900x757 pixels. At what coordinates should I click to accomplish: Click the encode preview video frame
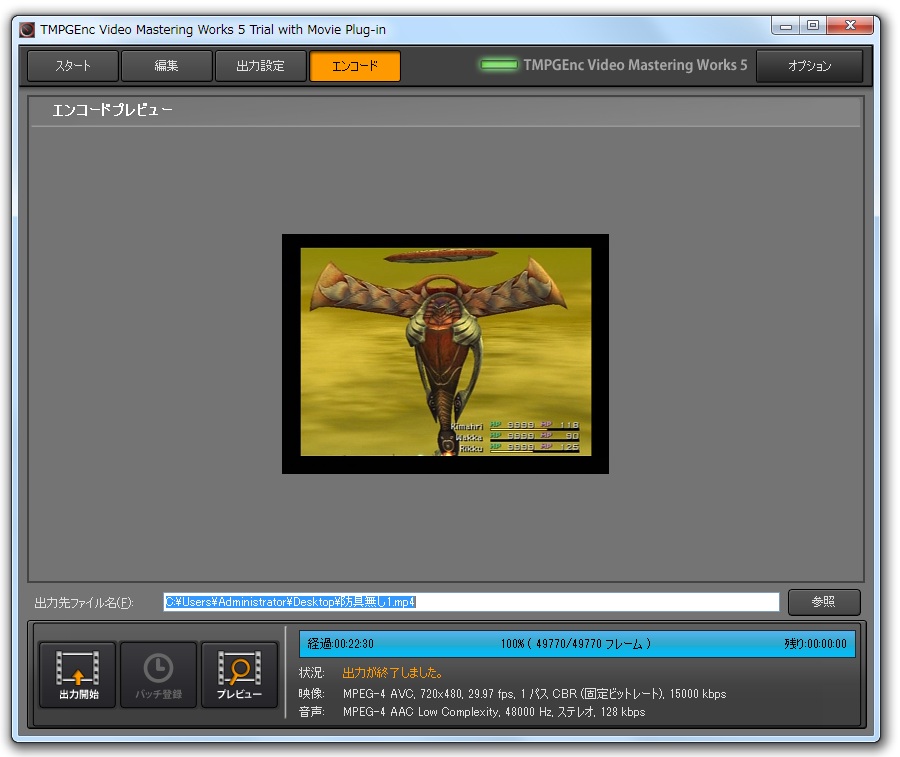[445, 353]
